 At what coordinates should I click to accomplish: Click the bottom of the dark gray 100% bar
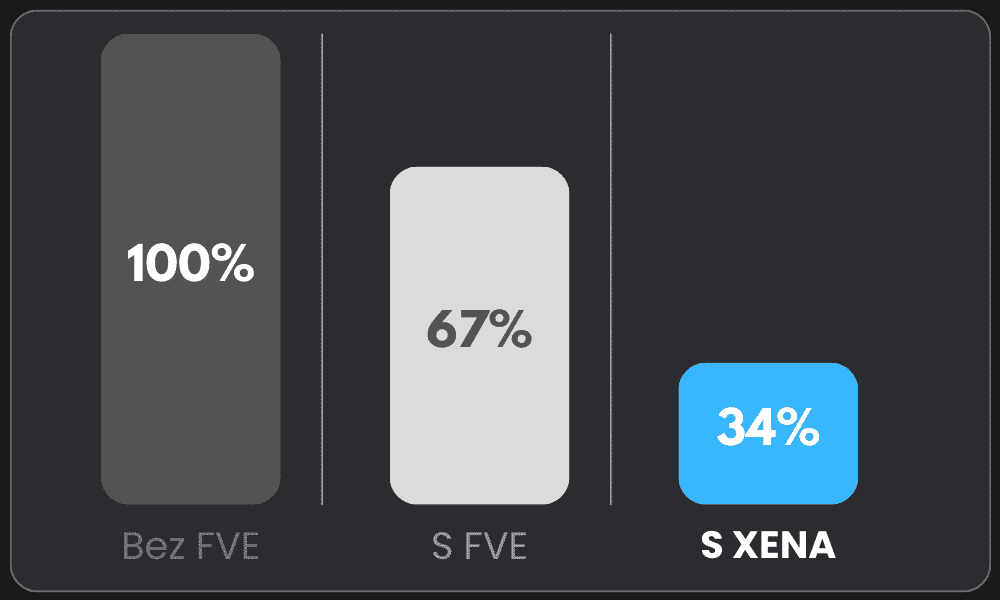(190, 500)
